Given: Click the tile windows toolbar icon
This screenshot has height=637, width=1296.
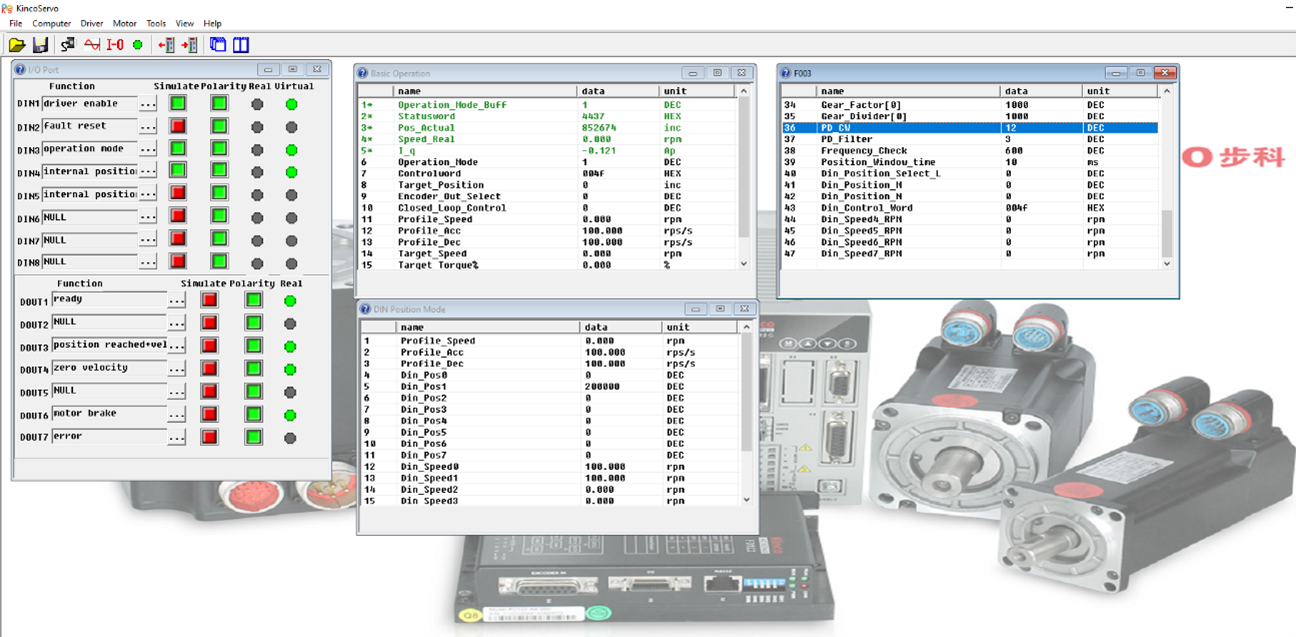Looking at the screenshot, I should 241,45.
